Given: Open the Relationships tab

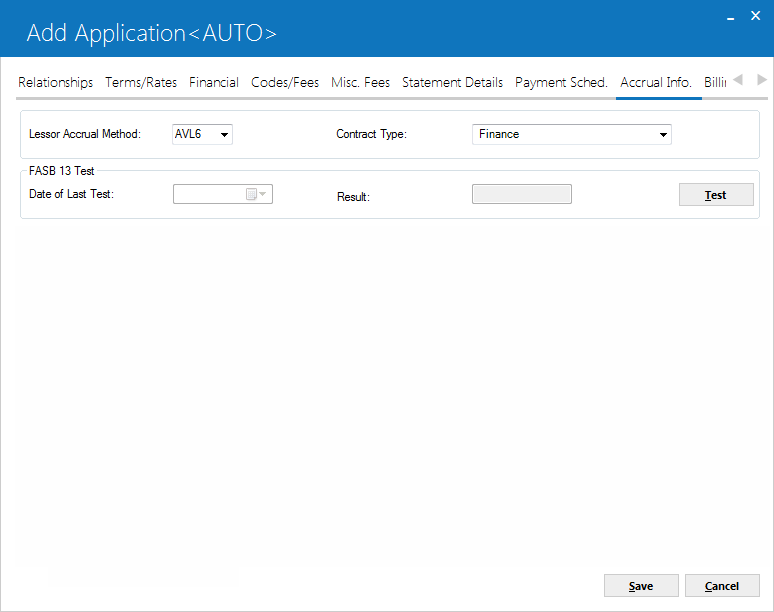Looking at the screenshot, I should pyautogui.click(x=55, y=82).
